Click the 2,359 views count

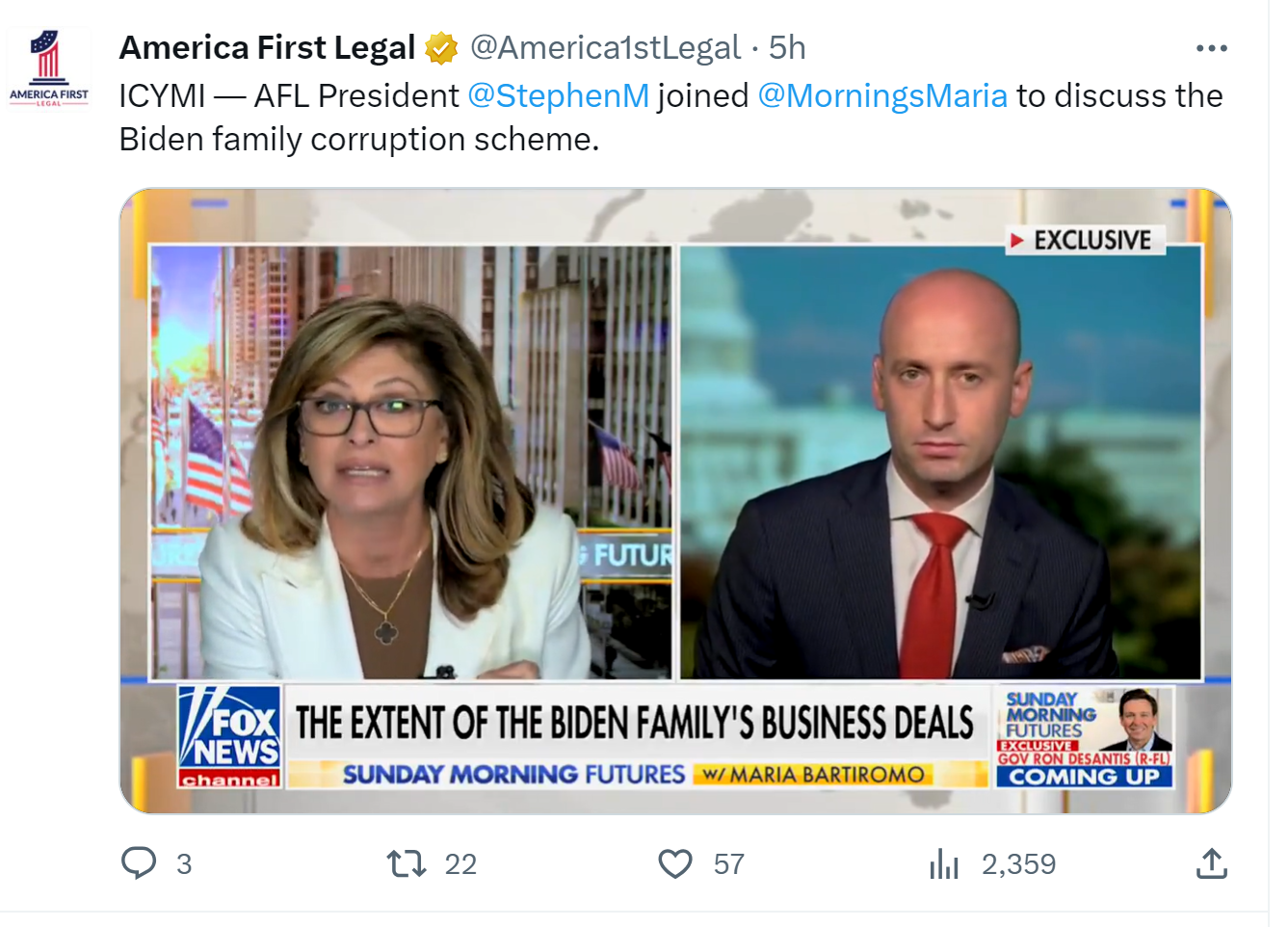(1018, 864)
